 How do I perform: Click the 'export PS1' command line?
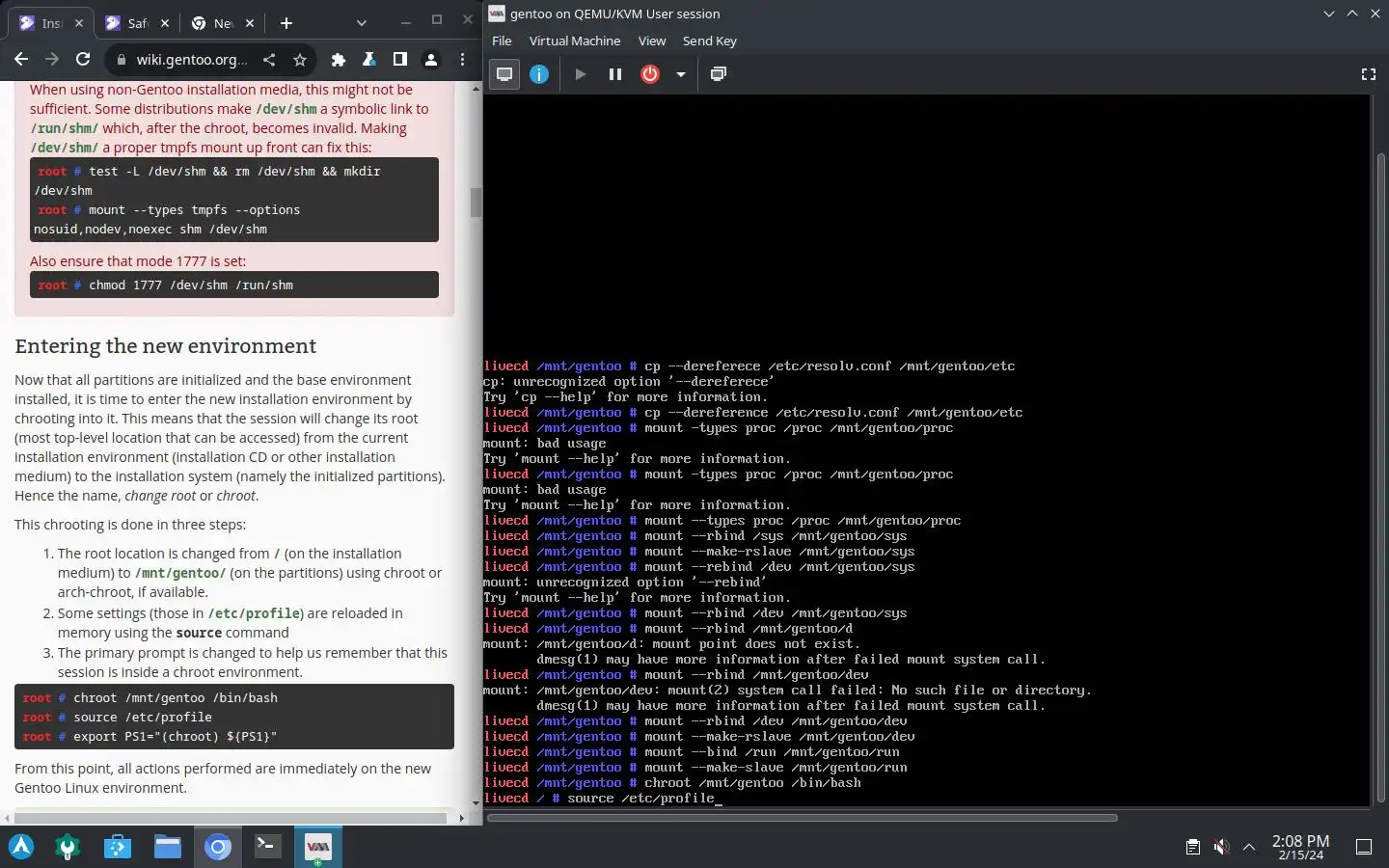(176, 736)
